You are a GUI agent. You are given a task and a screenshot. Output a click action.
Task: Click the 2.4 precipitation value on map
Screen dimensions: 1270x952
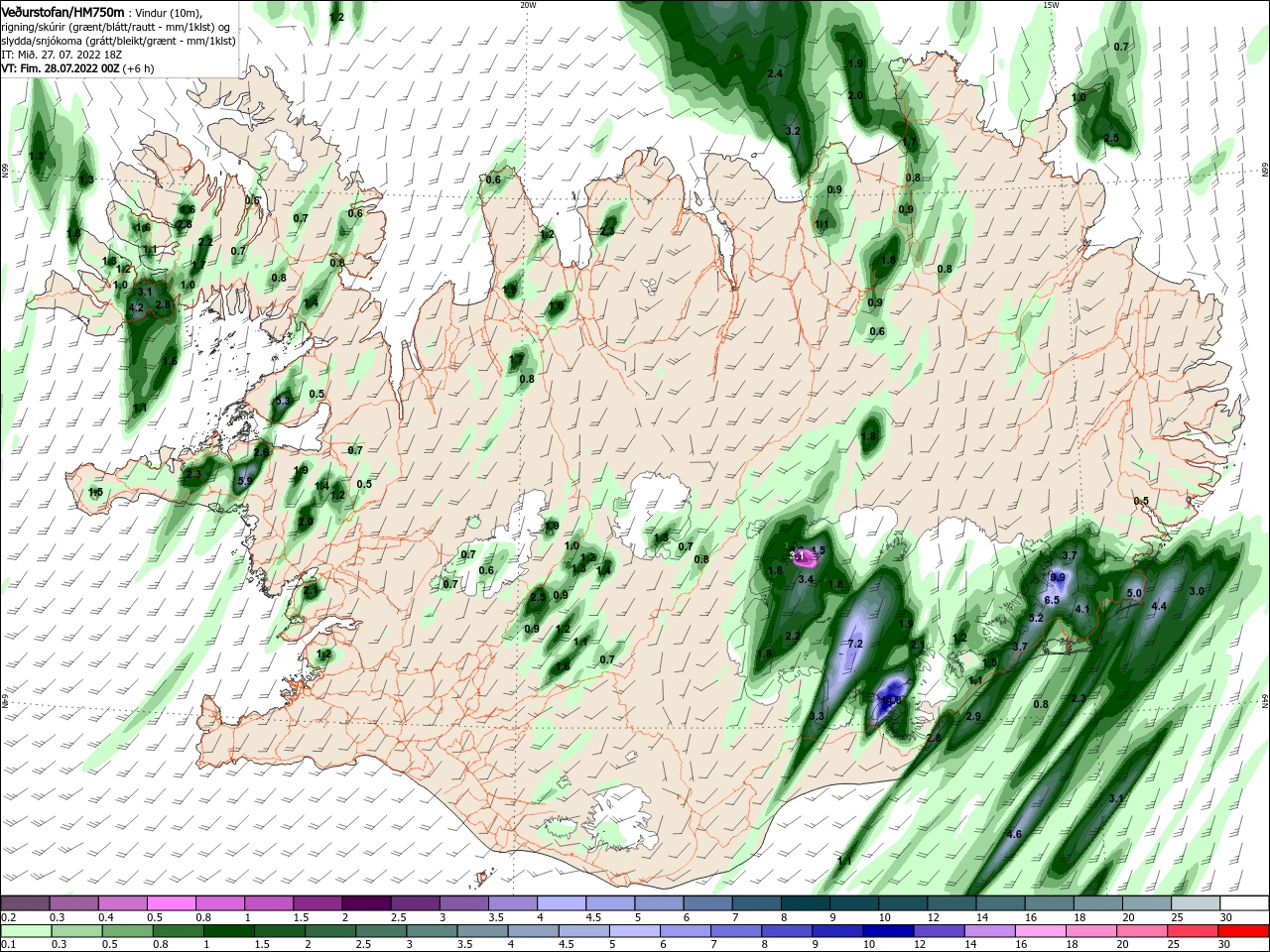point(776,73)
